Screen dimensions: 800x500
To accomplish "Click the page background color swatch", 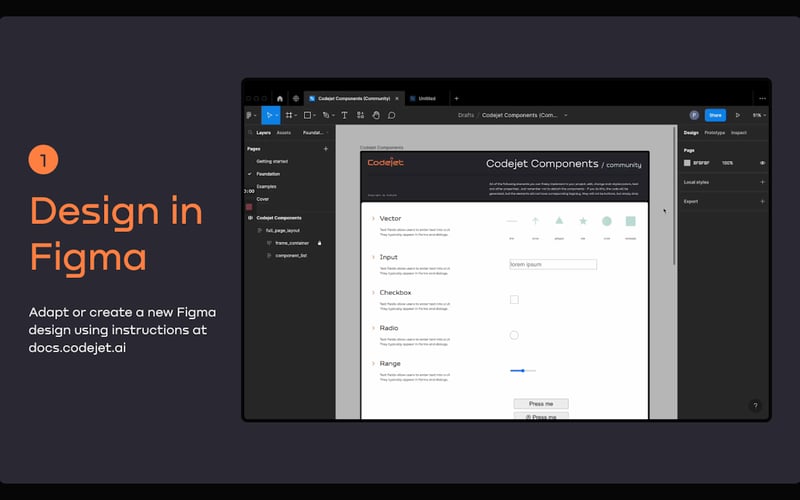I will (687, 163).
